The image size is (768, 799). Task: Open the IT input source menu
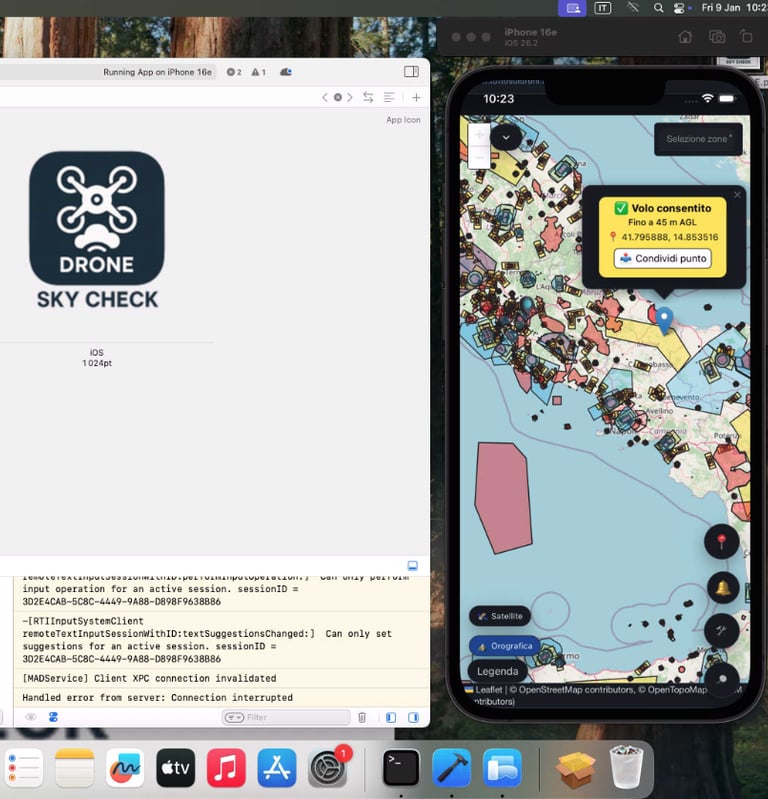tap(602, 8)
